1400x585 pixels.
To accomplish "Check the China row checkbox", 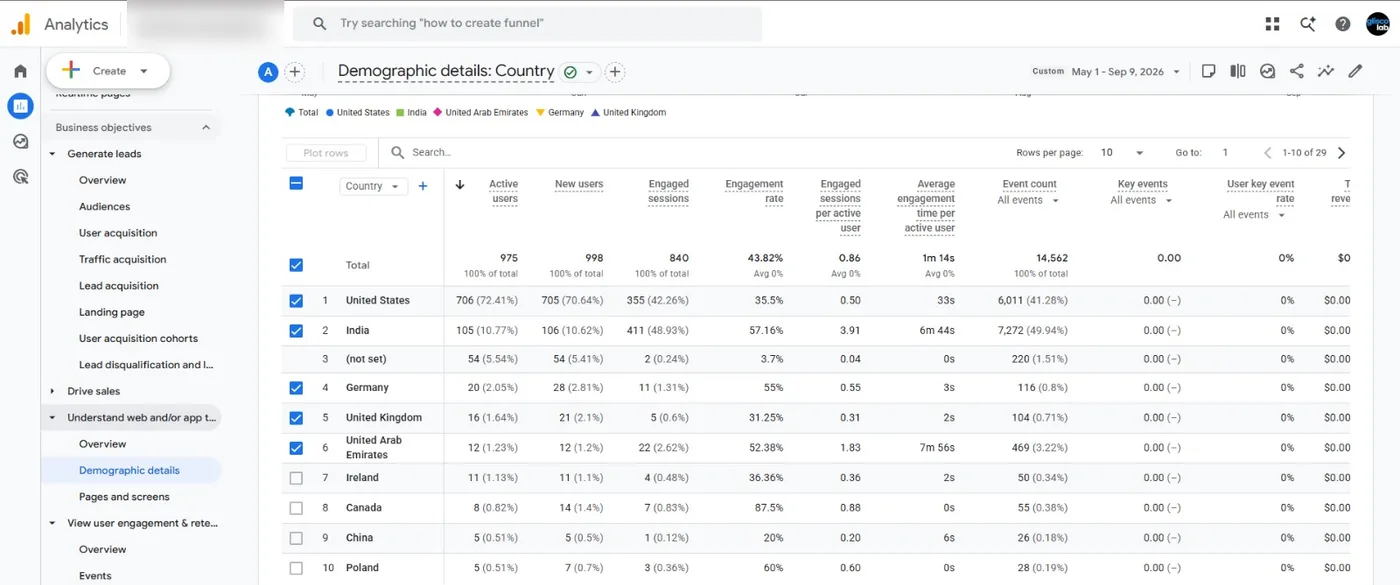I will click(296, 538).
